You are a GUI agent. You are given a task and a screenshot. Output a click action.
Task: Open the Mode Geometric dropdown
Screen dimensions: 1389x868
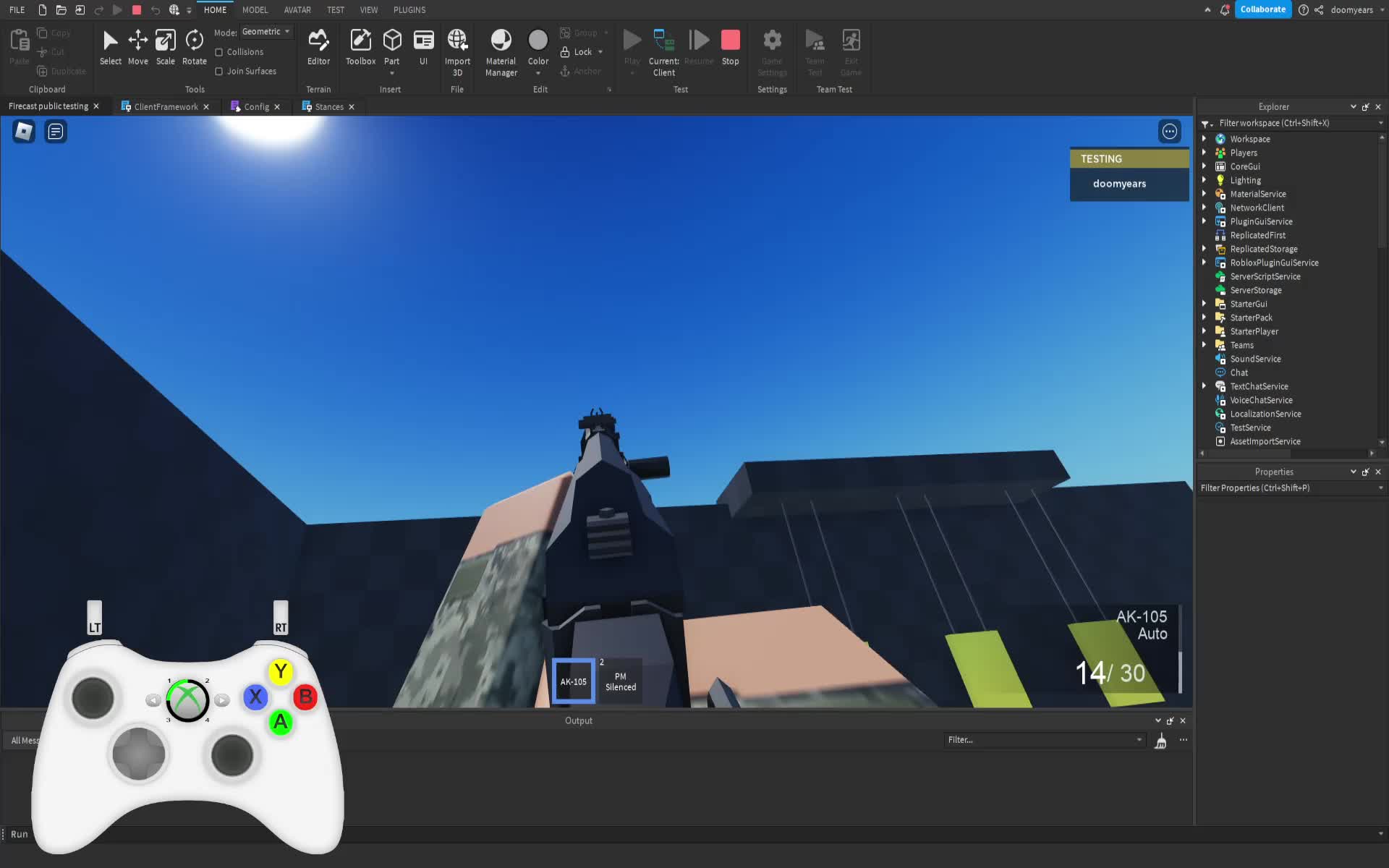click(x=266, y=31)
